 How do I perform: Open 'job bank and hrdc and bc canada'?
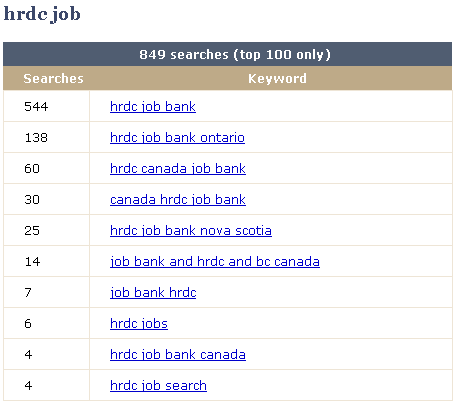(215, 261)
